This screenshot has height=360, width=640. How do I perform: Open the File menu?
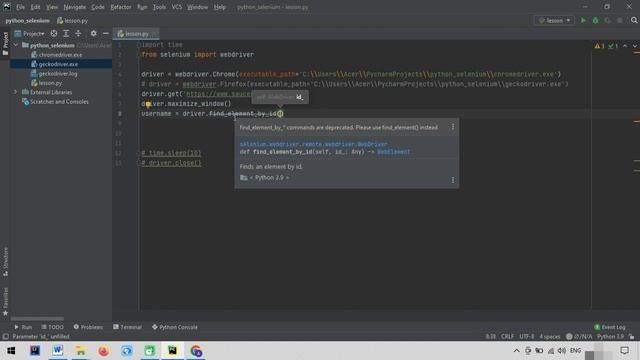click(20, 7)
